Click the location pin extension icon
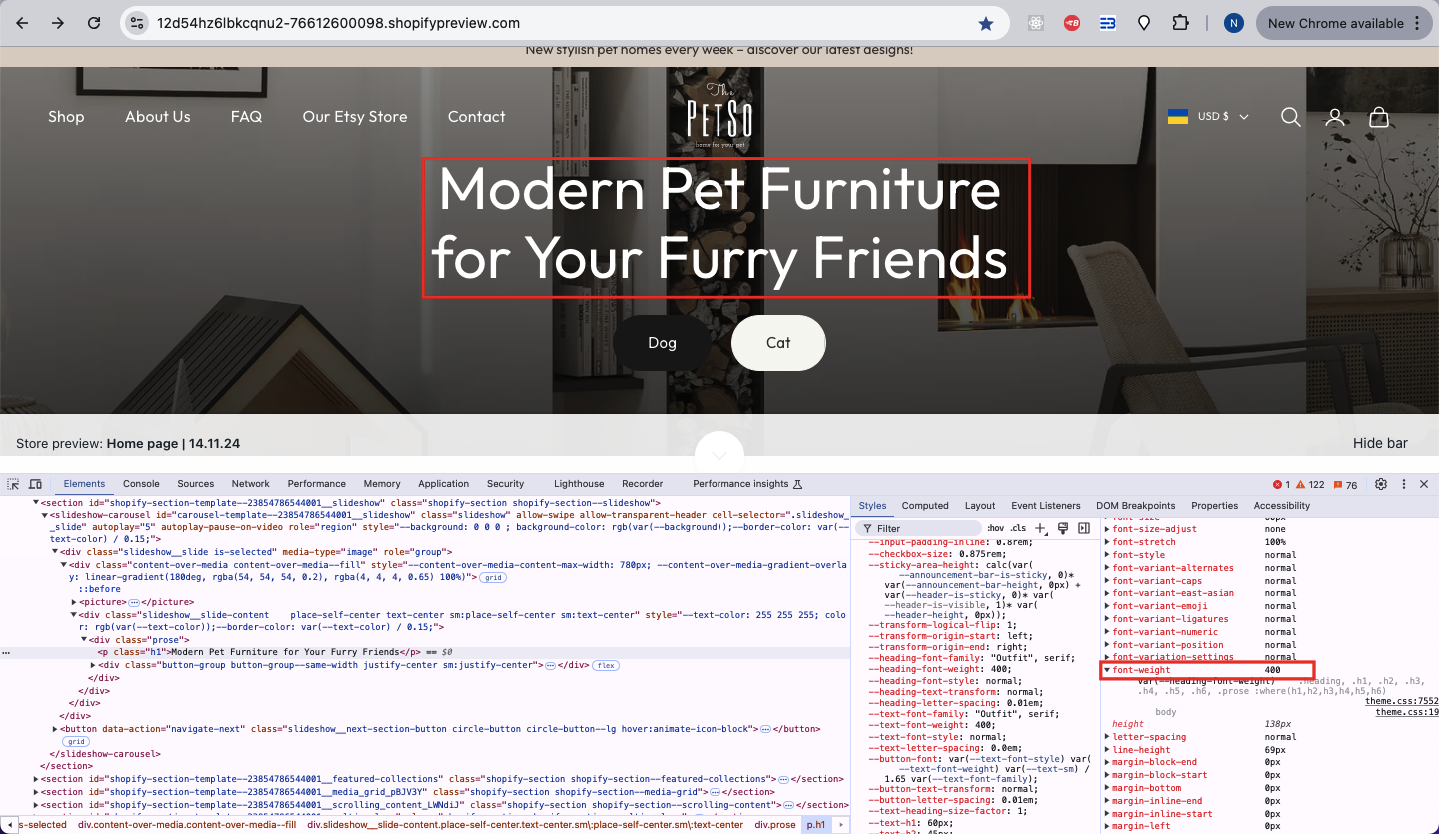Viewport: 1439px width, 834px height. coord(1145,23)
